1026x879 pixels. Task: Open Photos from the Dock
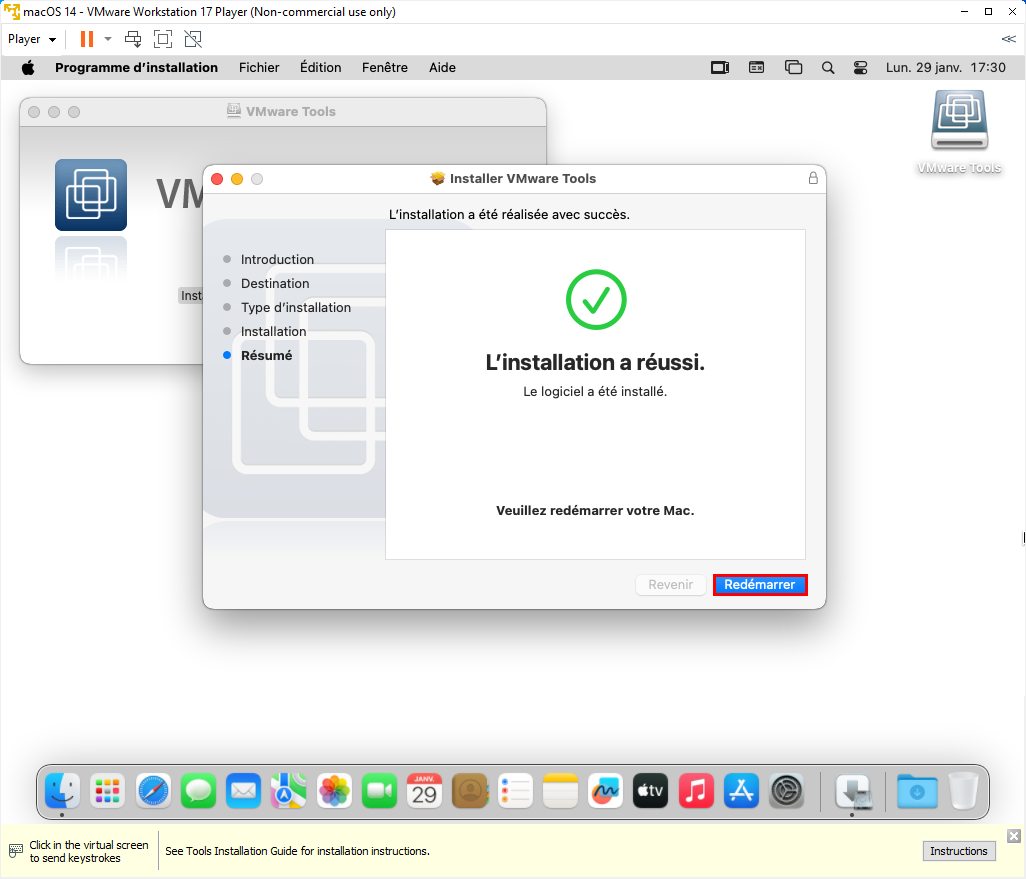pos(334,791)
